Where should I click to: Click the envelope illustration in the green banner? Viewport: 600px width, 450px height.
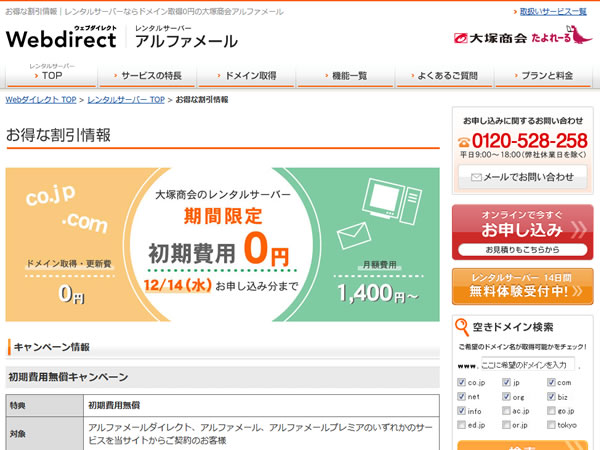pos(354,236)
